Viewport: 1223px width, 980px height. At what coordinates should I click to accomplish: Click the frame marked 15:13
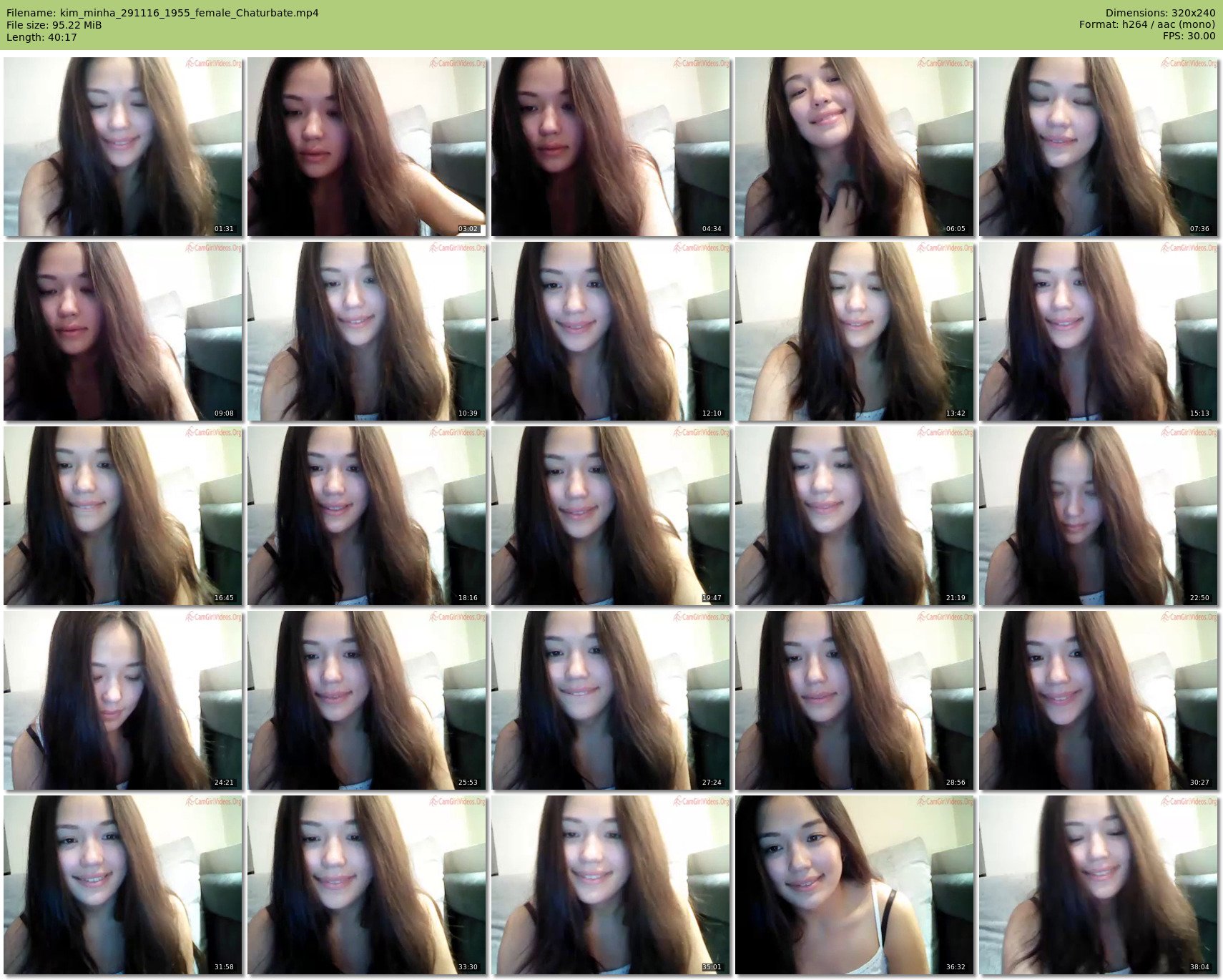1098,331
